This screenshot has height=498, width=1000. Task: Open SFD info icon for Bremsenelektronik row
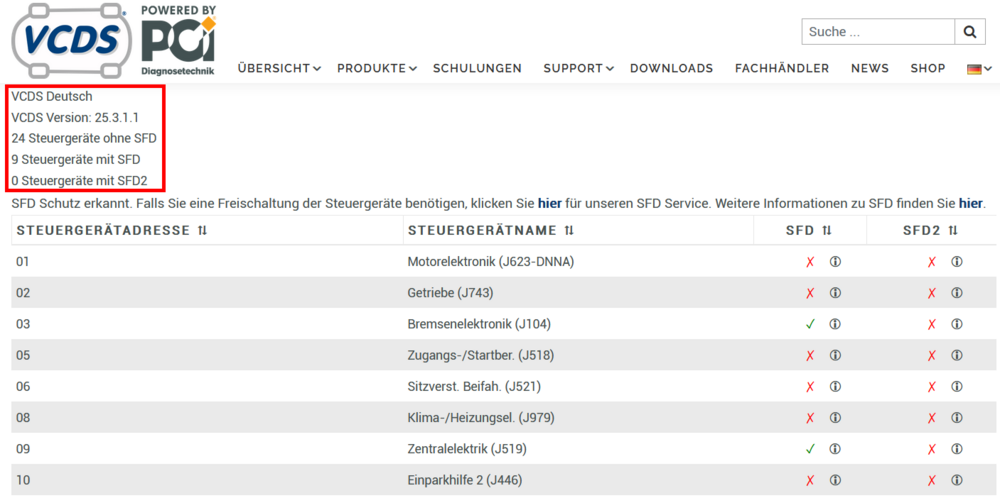pyautogui.click(x=835, y=324)
